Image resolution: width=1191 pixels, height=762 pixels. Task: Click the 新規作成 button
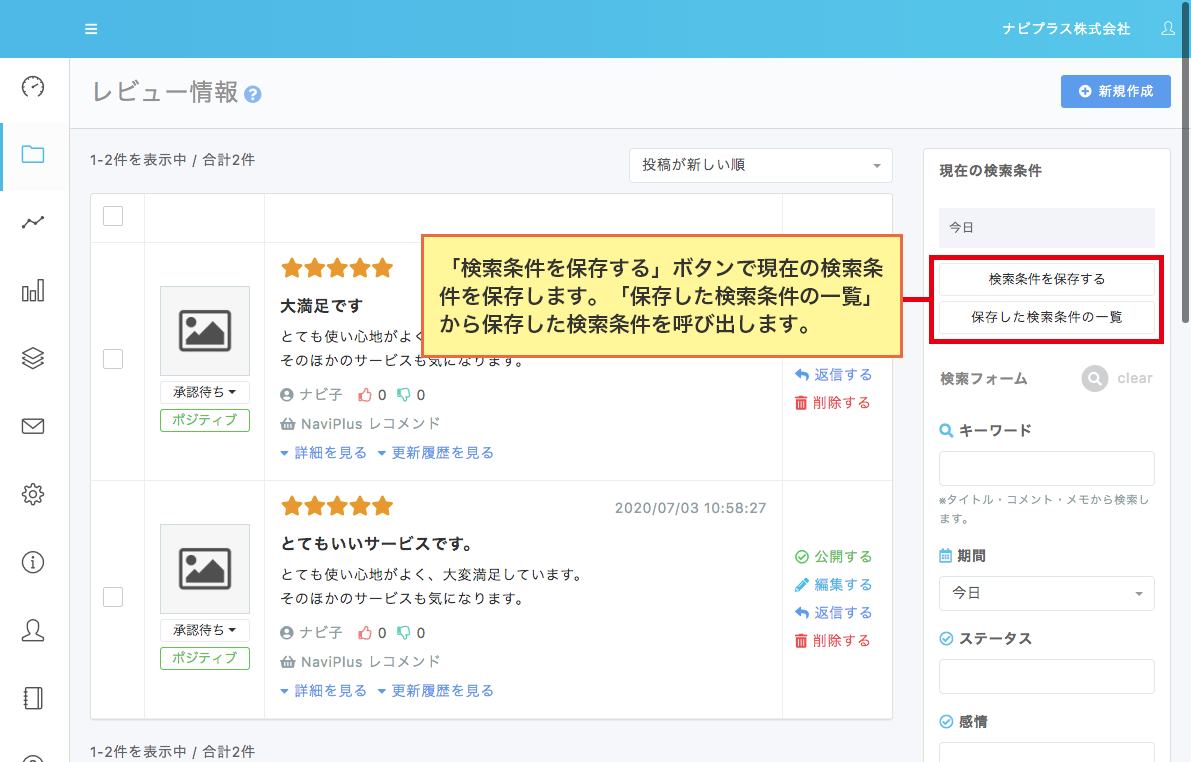tap(1115, 91)
